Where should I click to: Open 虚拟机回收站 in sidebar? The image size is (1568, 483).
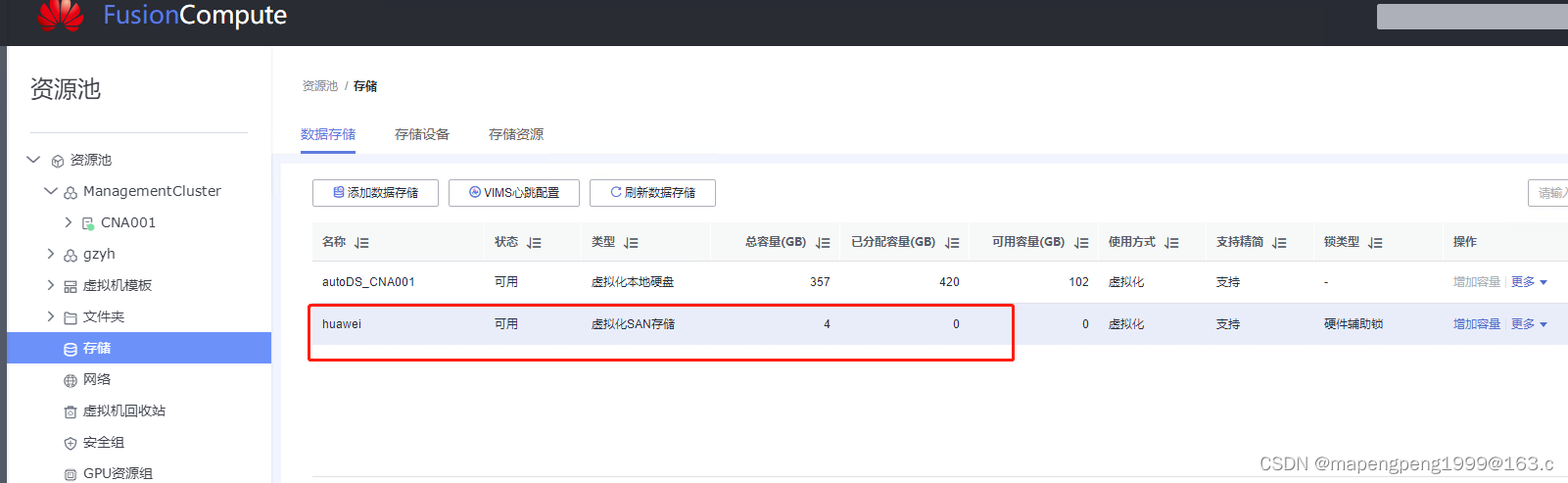coord(124,411)
